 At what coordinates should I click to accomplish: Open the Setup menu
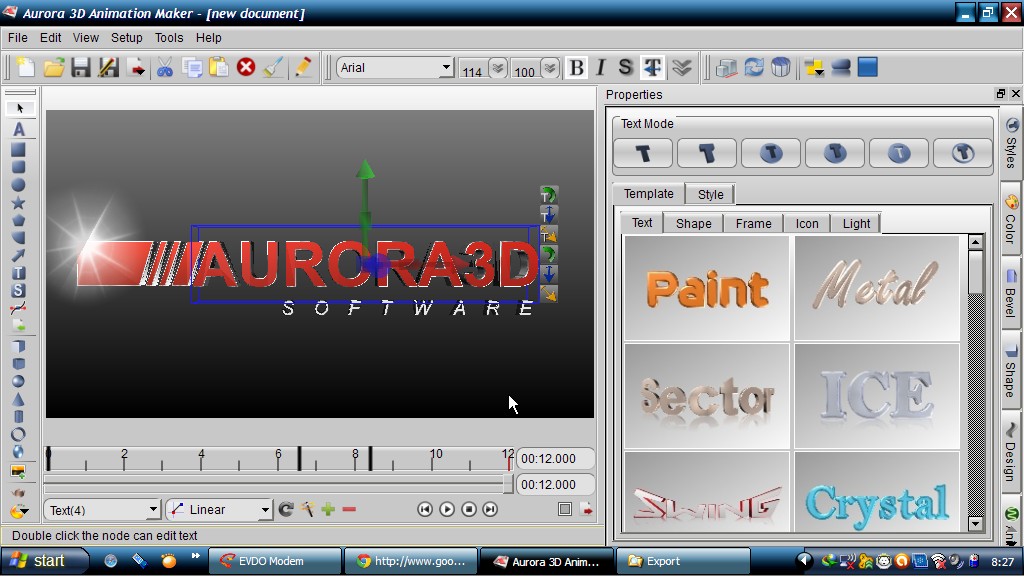127,38
